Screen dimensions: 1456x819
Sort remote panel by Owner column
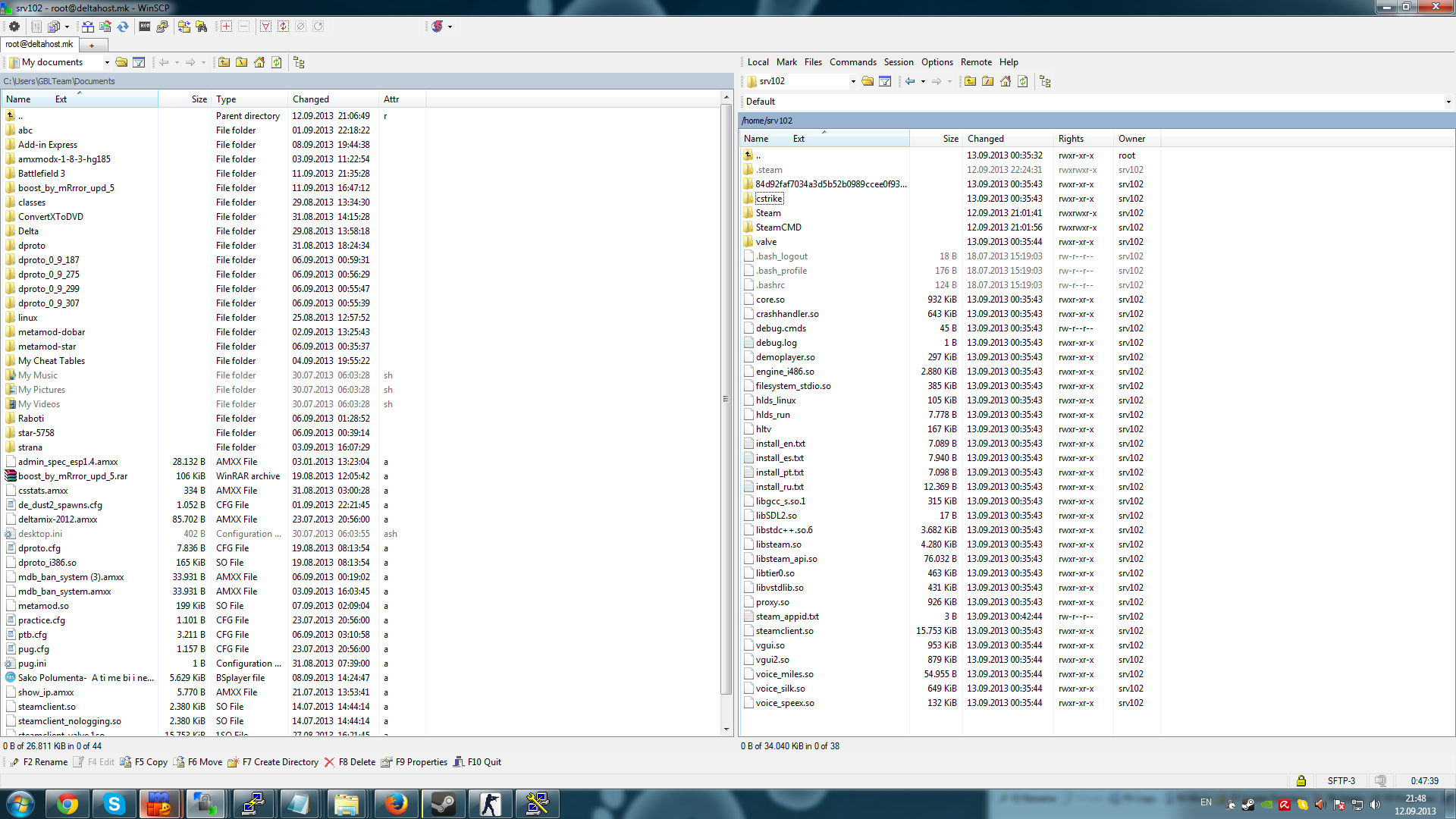click(x=1136, y=139)
